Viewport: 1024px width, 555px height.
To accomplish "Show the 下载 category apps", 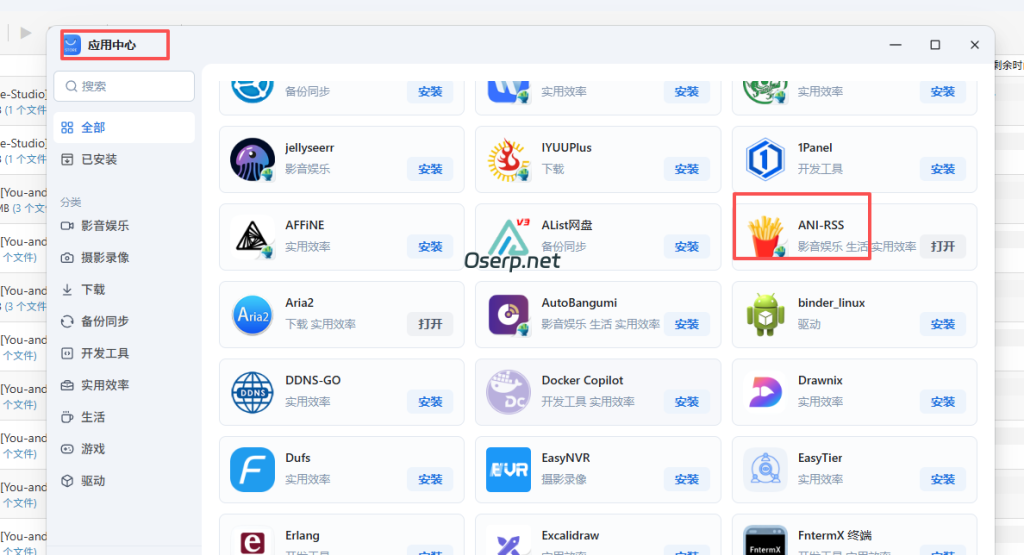I will [93, 290].
